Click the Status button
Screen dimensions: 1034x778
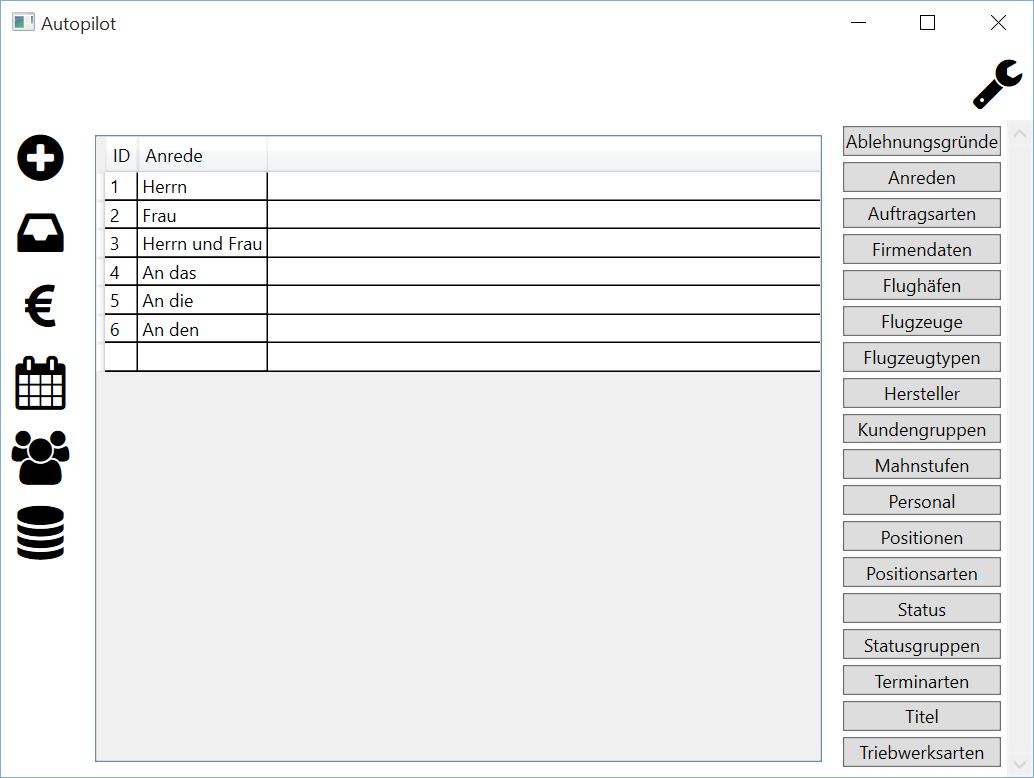click(921, 609)
